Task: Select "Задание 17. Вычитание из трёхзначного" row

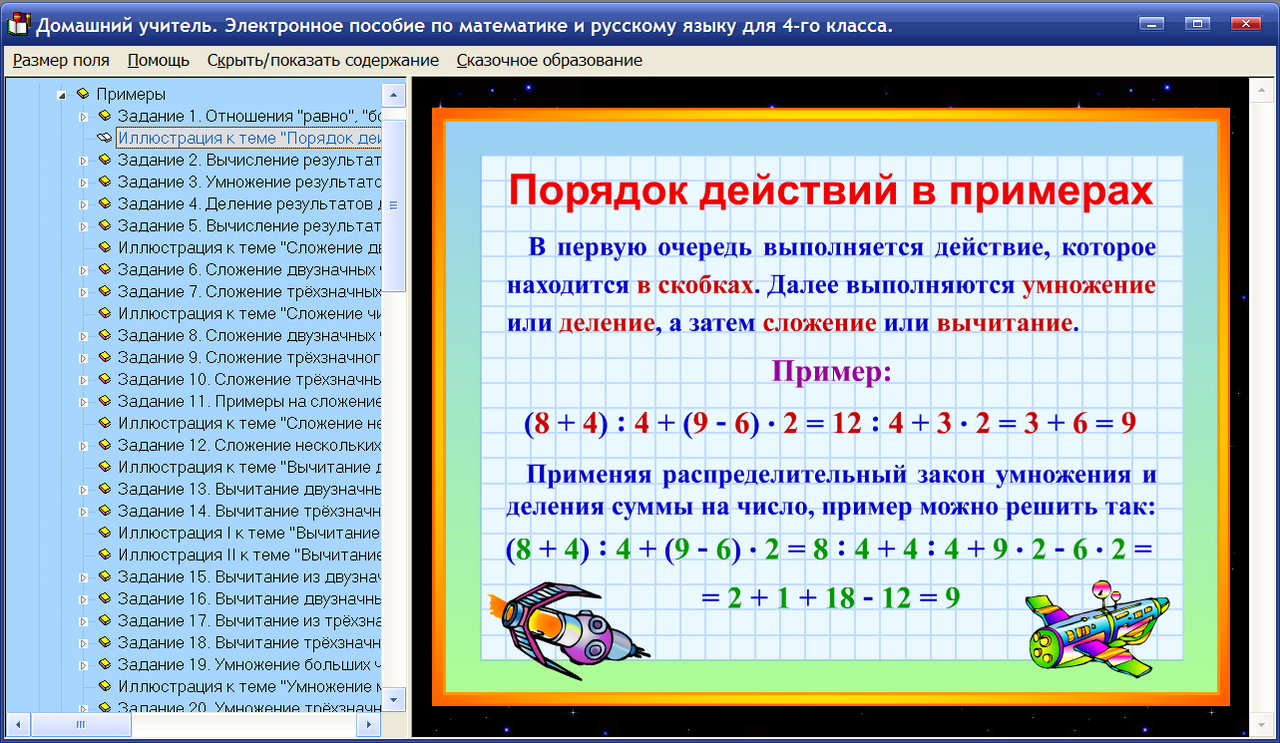Action: click(x=249, y=621)
